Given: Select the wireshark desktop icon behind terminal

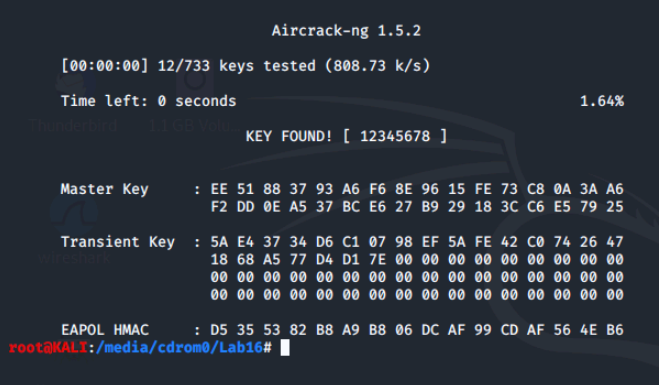Looking at the screenshot, I should [74, 231].
